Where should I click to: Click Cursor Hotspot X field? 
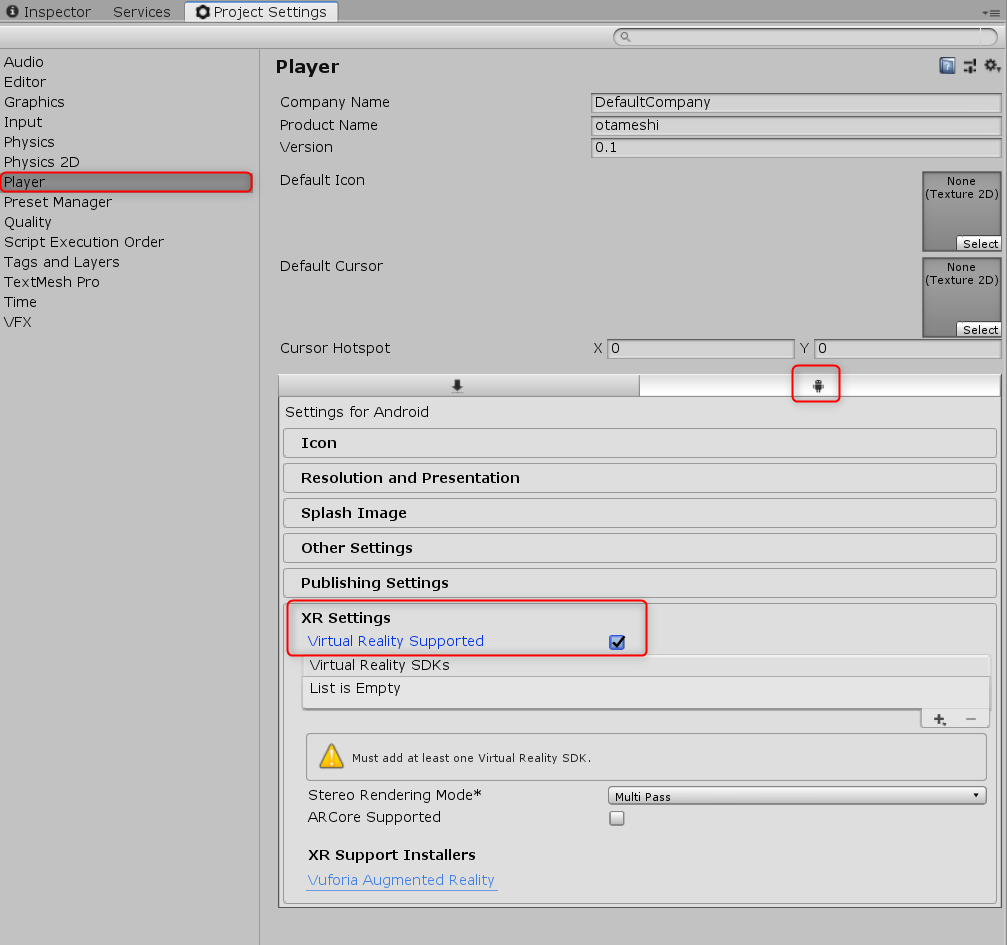point(701,348)
